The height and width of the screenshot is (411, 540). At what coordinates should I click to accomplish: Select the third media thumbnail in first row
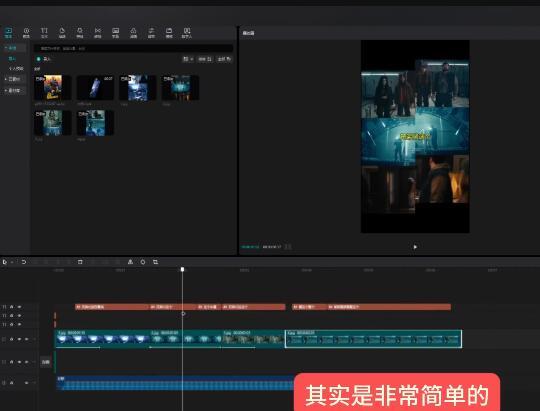pyautogui.click(x=138, y=88)
